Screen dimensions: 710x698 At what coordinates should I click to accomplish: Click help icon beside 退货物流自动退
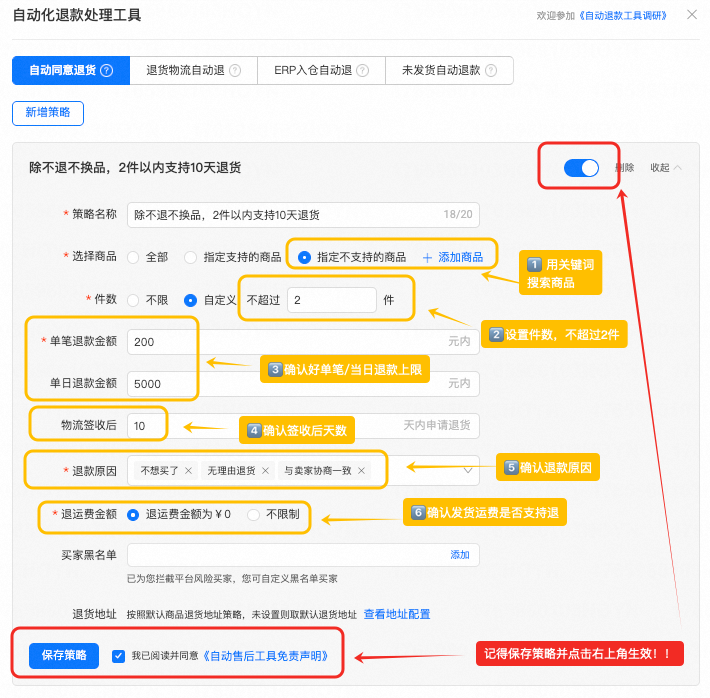235,71
